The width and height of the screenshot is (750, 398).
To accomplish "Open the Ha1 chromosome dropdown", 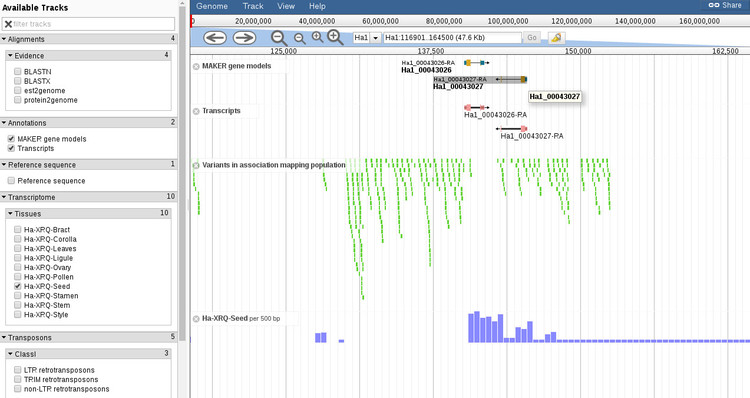I will coord(367,38).
